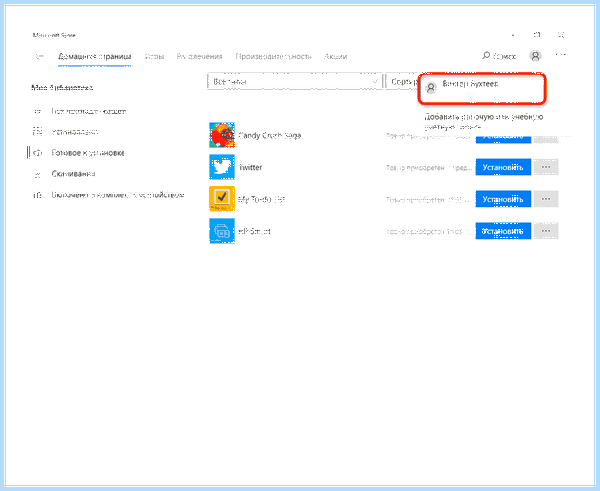The width and height of the screenshot is (600, 491).
Task: Select the first library sidebar entry
Action: pos(89,111)
